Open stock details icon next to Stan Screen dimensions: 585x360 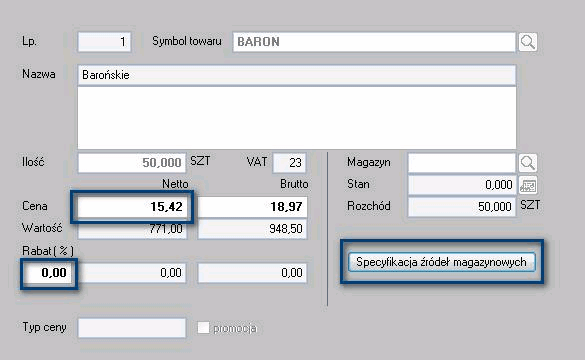pyautogui.click(x=528, y=185)
